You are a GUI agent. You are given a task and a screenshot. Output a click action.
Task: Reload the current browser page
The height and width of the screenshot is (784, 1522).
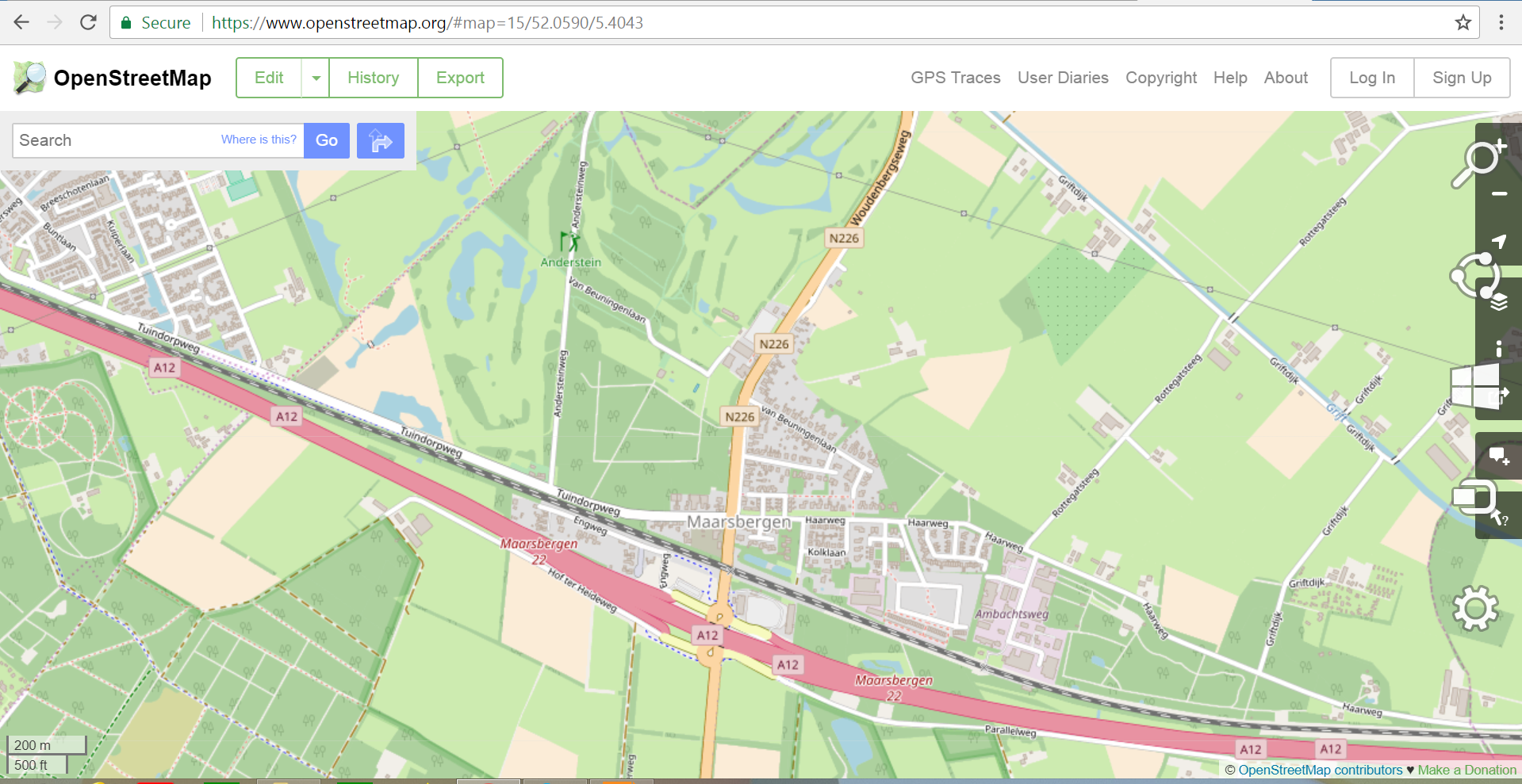[88, 23]
